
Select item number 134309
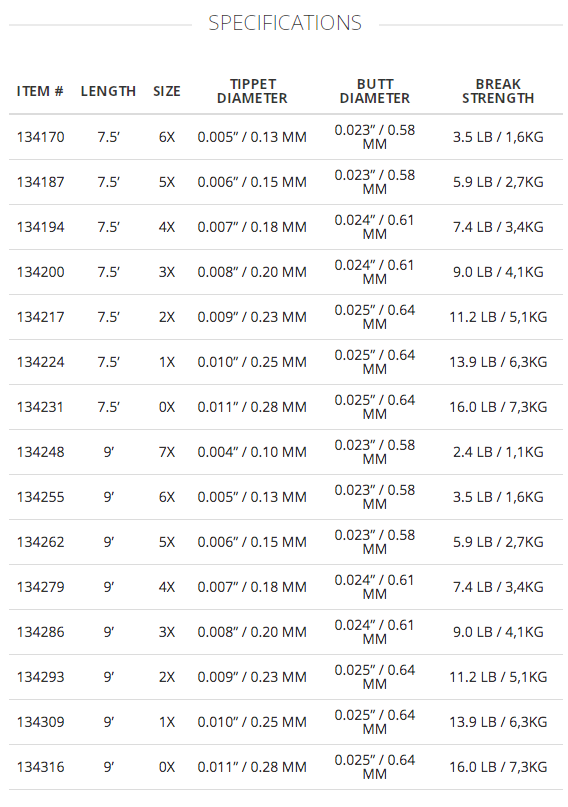(41, 722)
